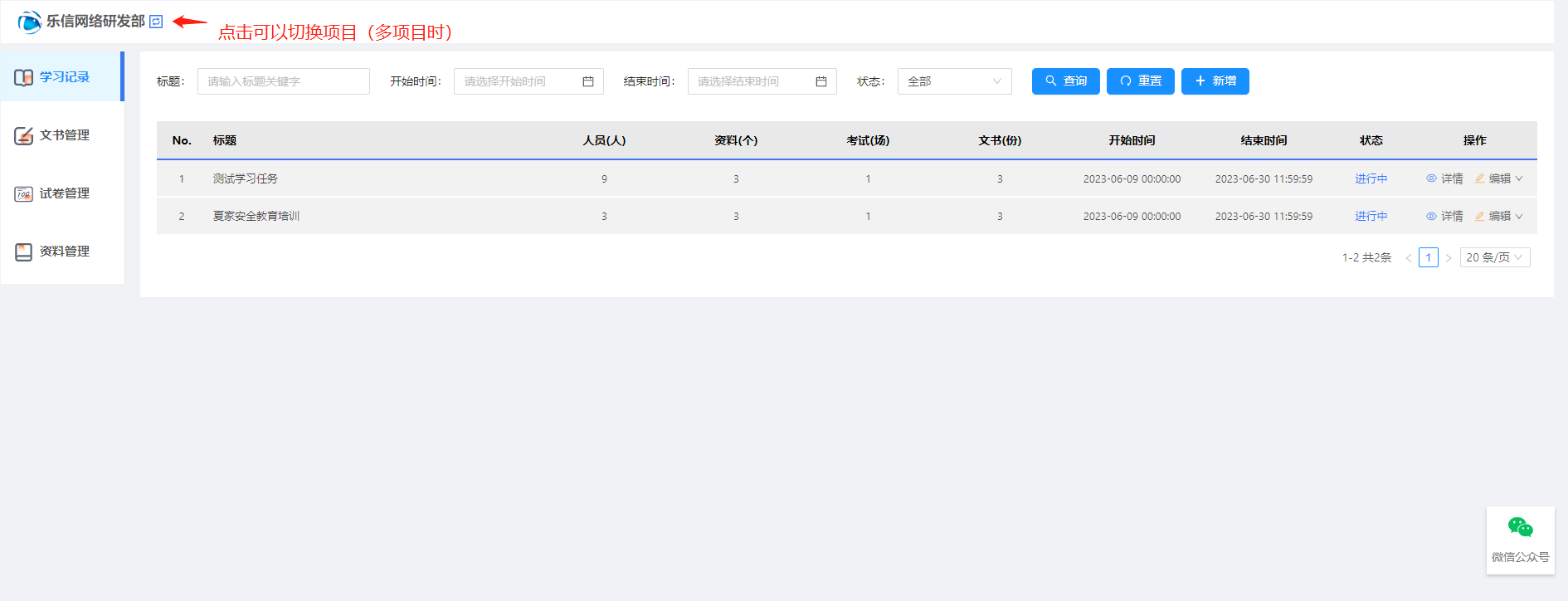Focus the 标题 keyword input field

click(x=283, y=81)
